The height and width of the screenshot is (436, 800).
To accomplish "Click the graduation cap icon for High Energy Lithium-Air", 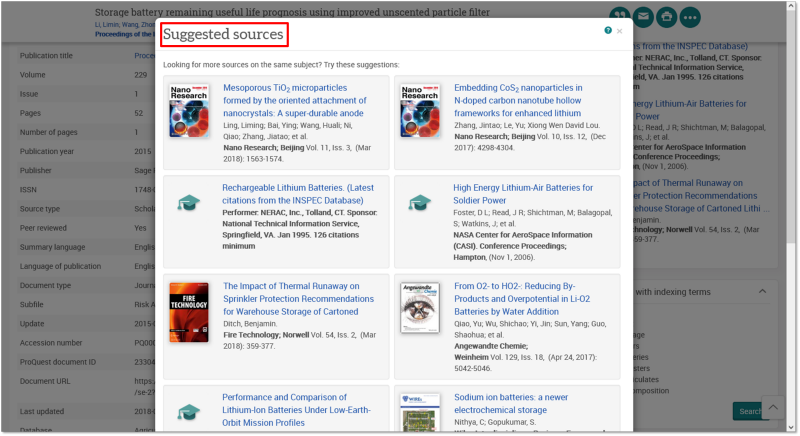I will pos(419,203).
